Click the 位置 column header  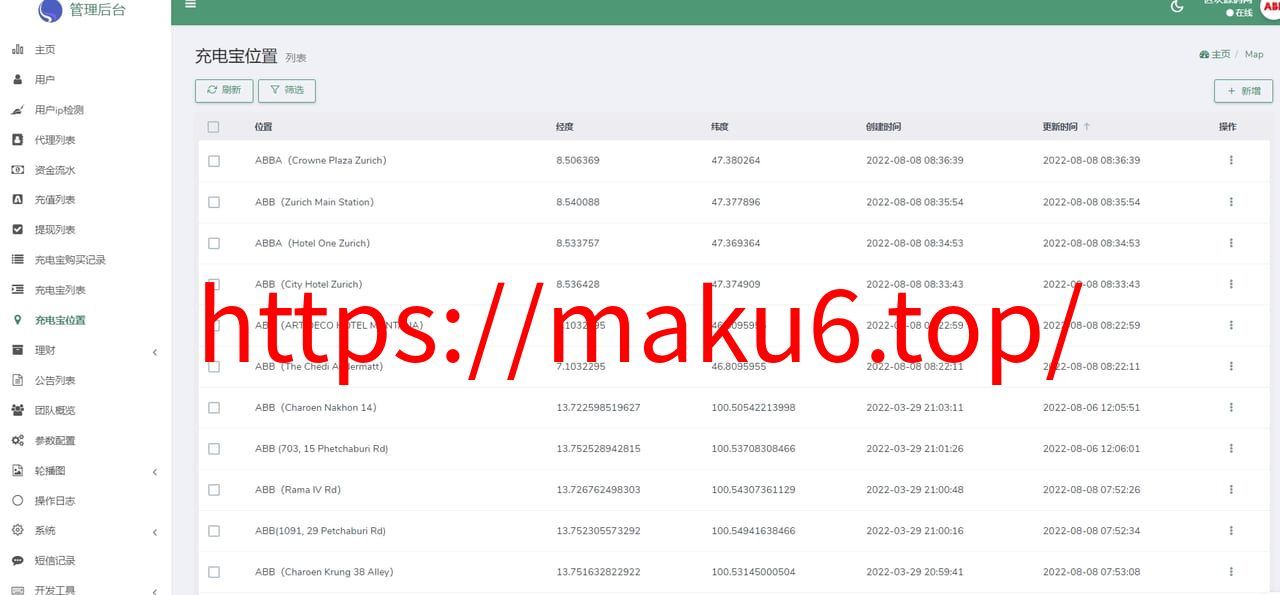pos(264,127)
